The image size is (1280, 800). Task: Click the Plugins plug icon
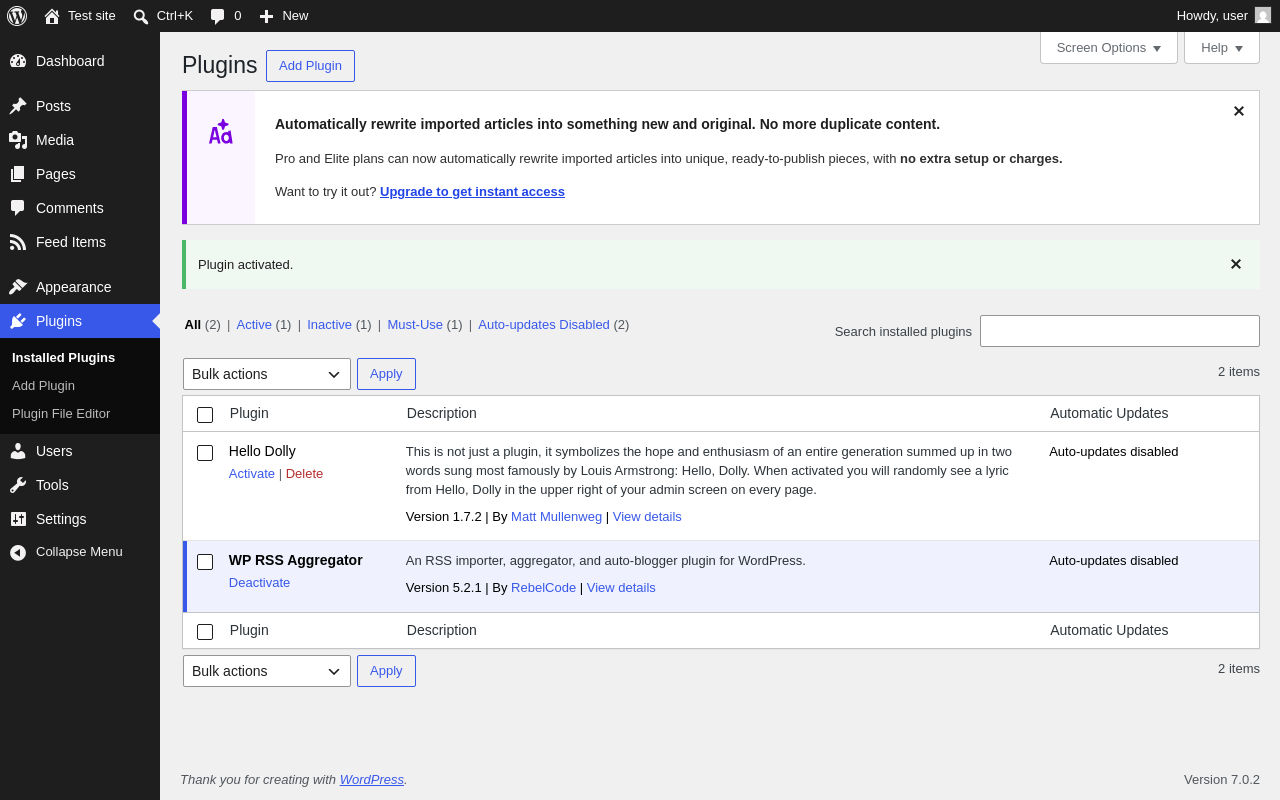tap(18, 321)
